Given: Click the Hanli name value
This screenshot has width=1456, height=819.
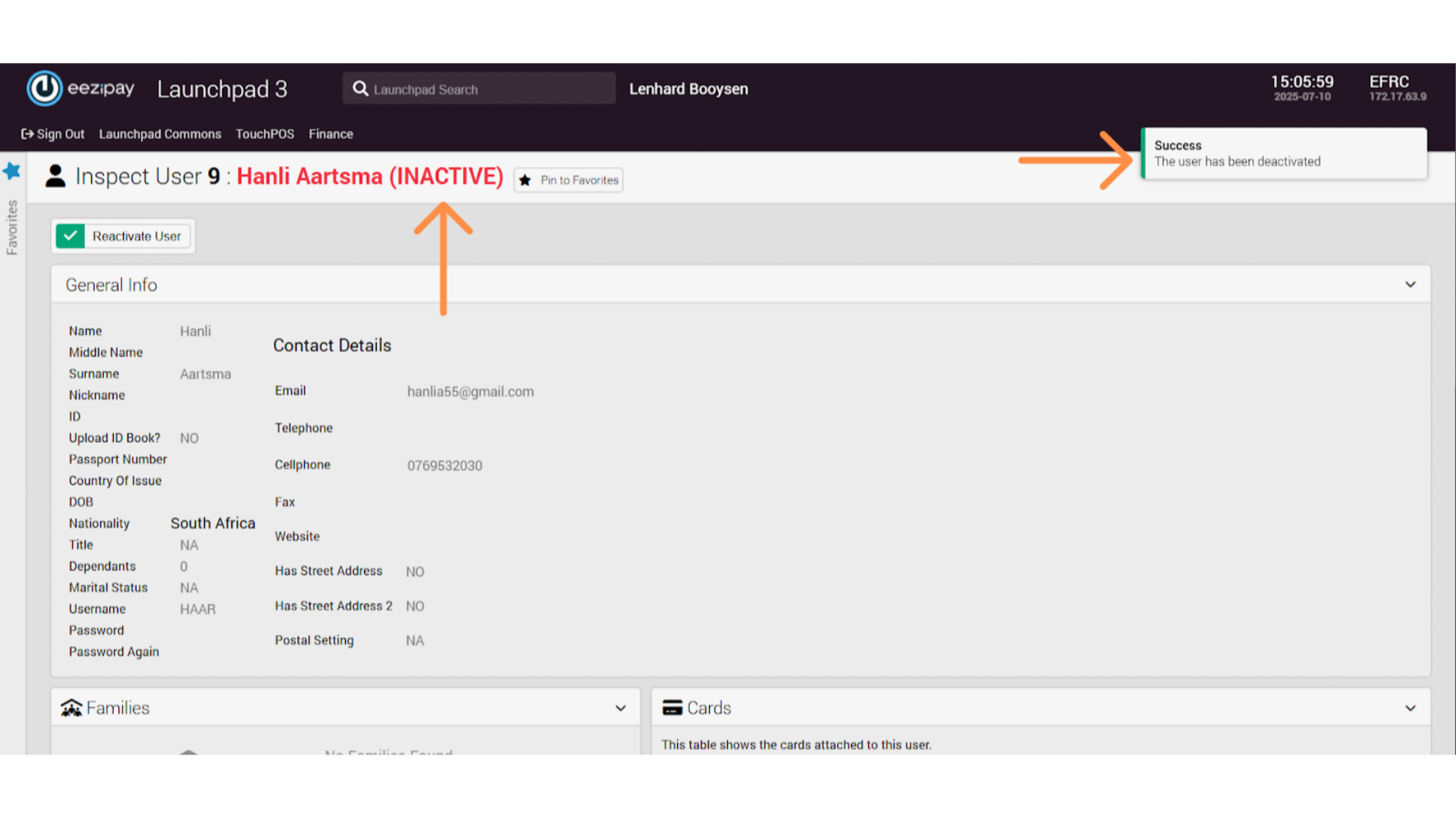Looking at the screenshot, I should 196,331.
